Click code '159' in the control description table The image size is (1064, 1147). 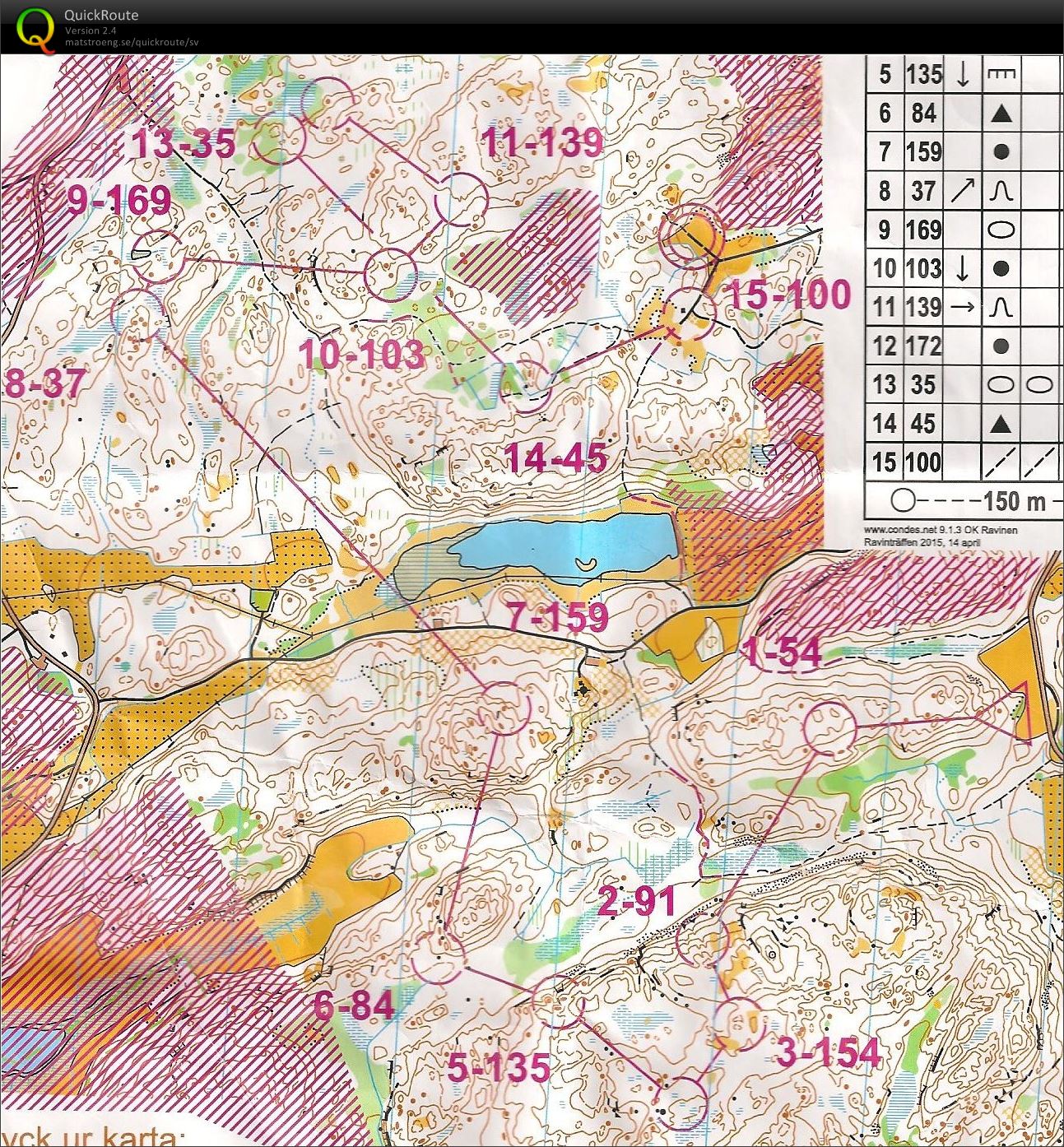coord(923,152)
